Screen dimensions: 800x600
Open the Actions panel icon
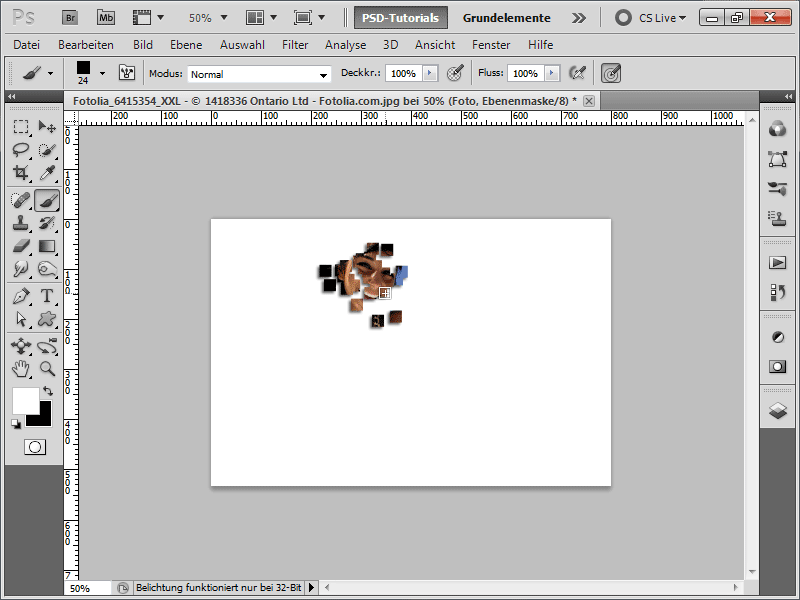tap(778, 263)
